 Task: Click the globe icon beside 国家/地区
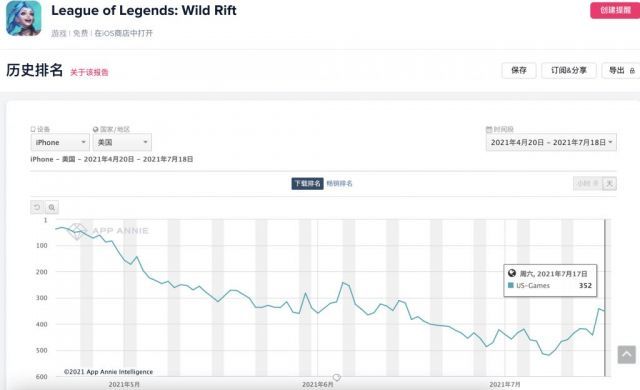[96, 129]
